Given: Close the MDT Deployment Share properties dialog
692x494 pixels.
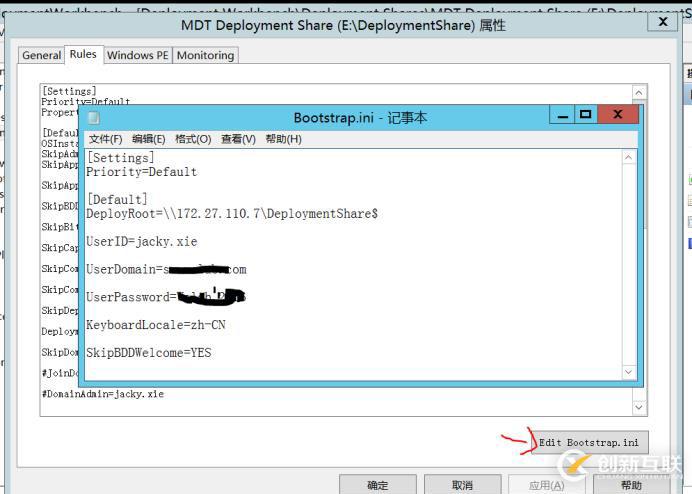Looking at the screenshot, I should (662, 22).
